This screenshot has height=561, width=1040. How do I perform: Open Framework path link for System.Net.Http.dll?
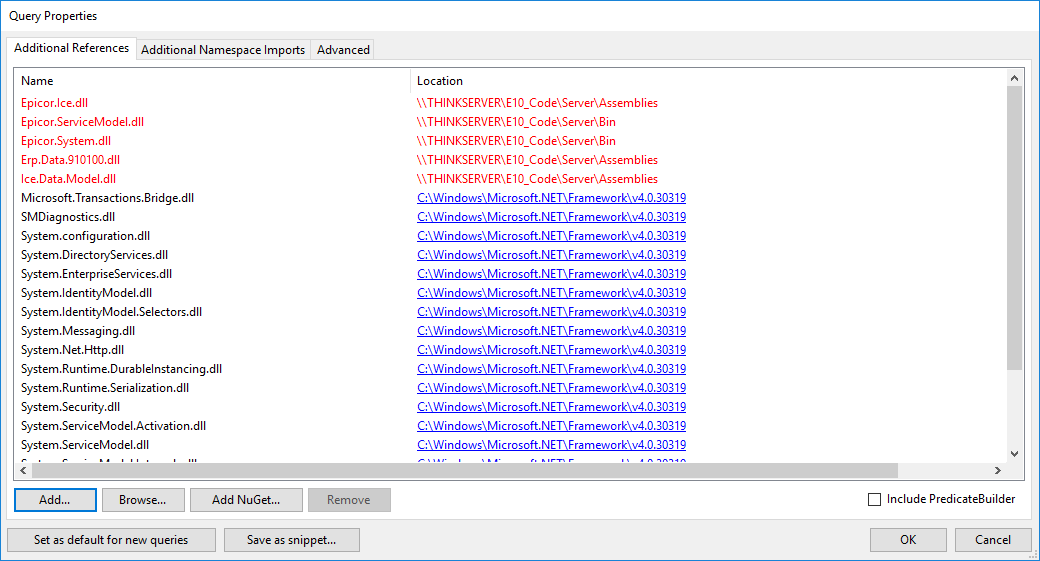click(x=551, y=350)
